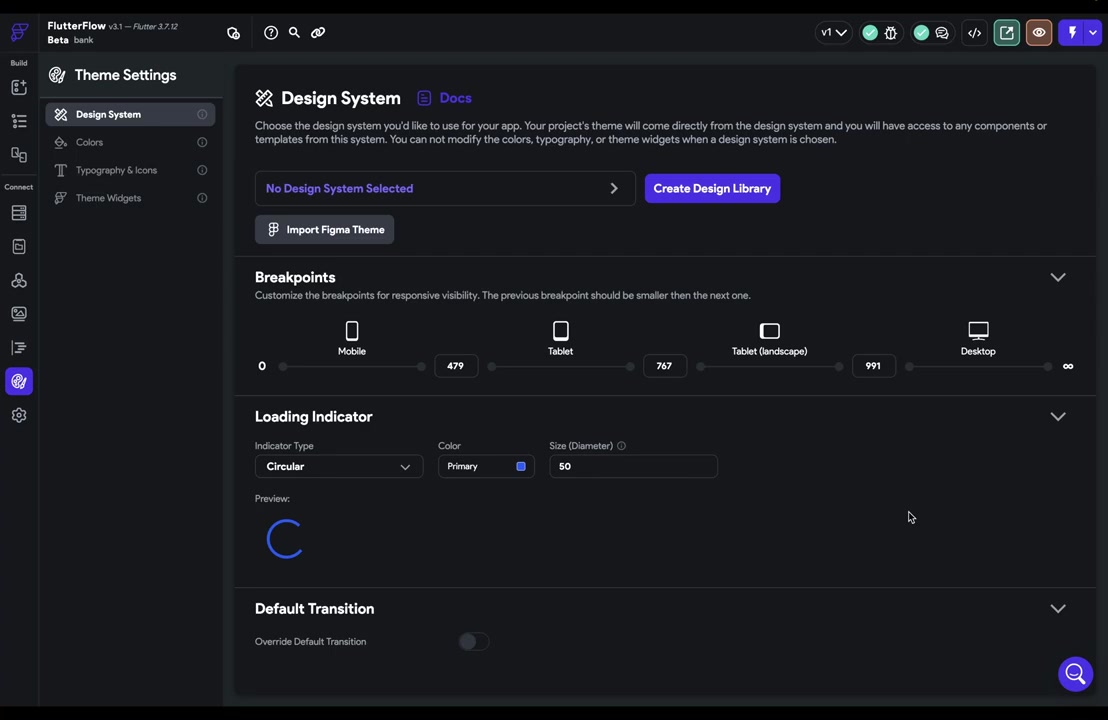Image resolution: width=1108 pixels, height=720 pixels.
Task: Open the Firestore database sidebar icon
Action: pos(19,213)
